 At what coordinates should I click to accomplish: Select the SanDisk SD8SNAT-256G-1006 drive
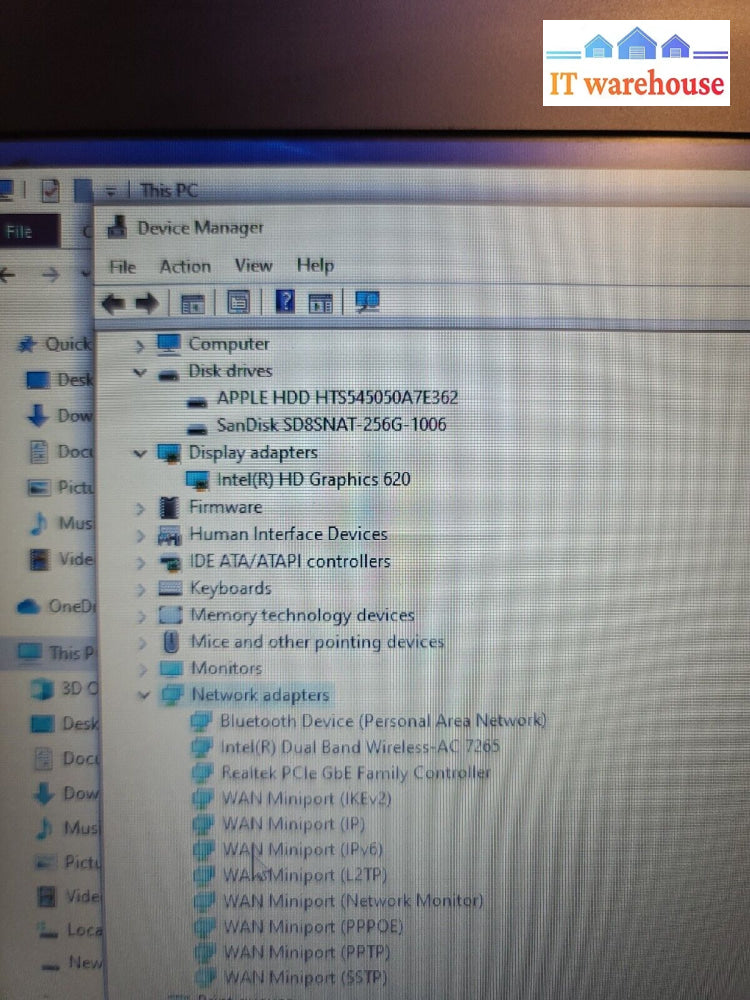coord(331,425)
